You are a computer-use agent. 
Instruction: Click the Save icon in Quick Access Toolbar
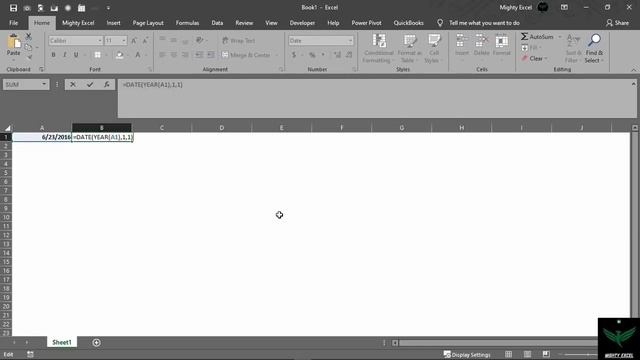[x=13, y=8]
